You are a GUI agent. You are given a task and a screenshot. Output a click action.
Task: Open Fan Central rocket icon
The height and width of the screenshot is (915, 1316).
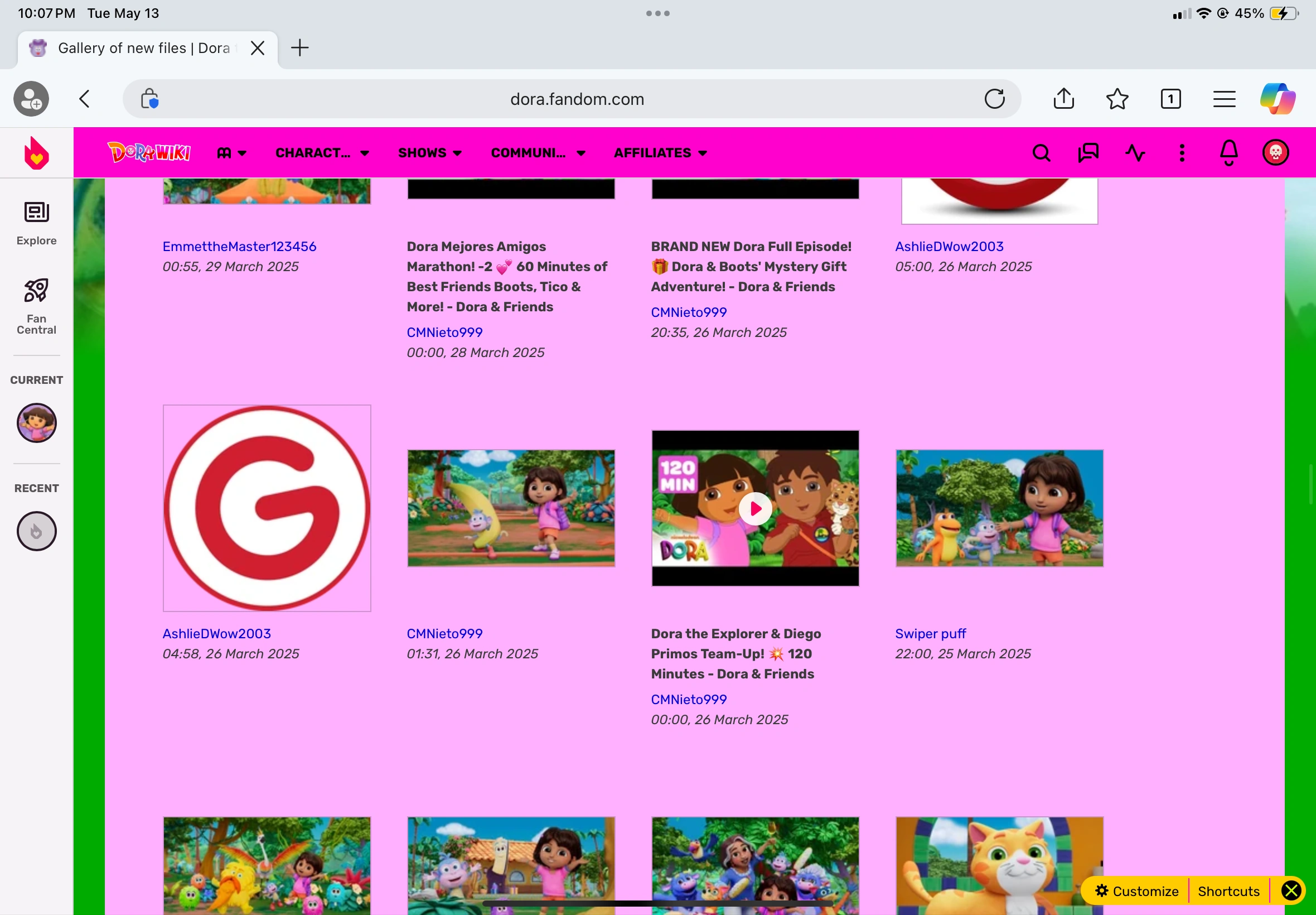(36, 307)
